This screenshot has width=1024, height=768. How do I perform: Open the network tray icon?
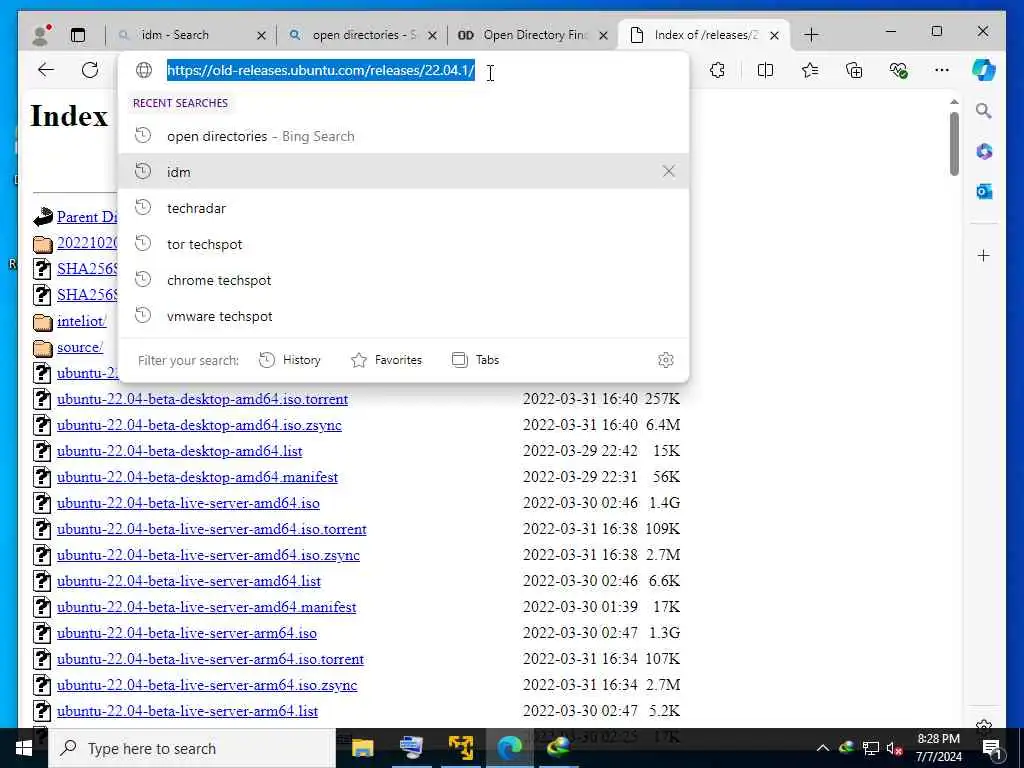click(871, 748)
